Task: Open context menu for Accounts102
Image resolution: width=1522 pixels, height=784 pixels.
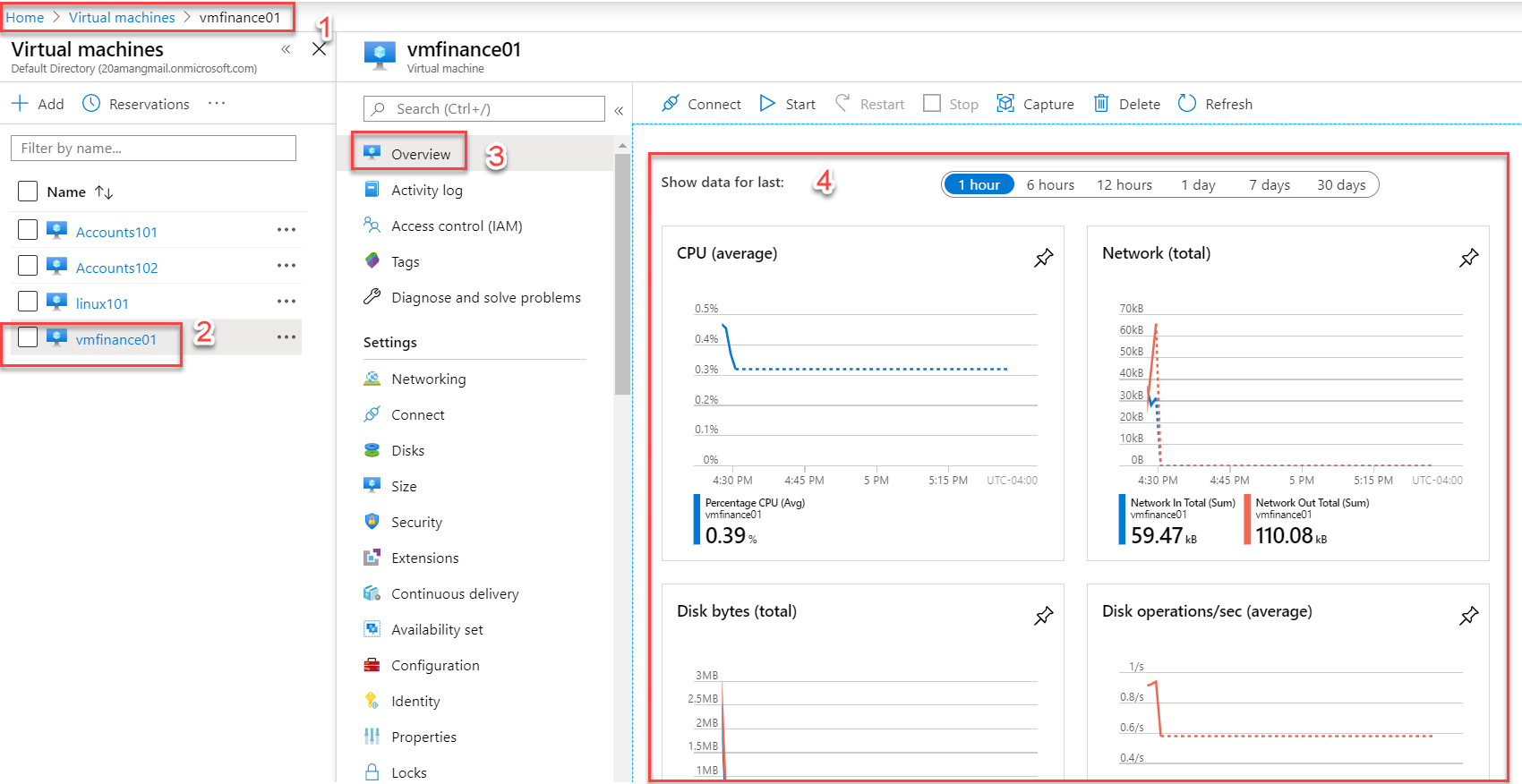Action: point(286,266)
